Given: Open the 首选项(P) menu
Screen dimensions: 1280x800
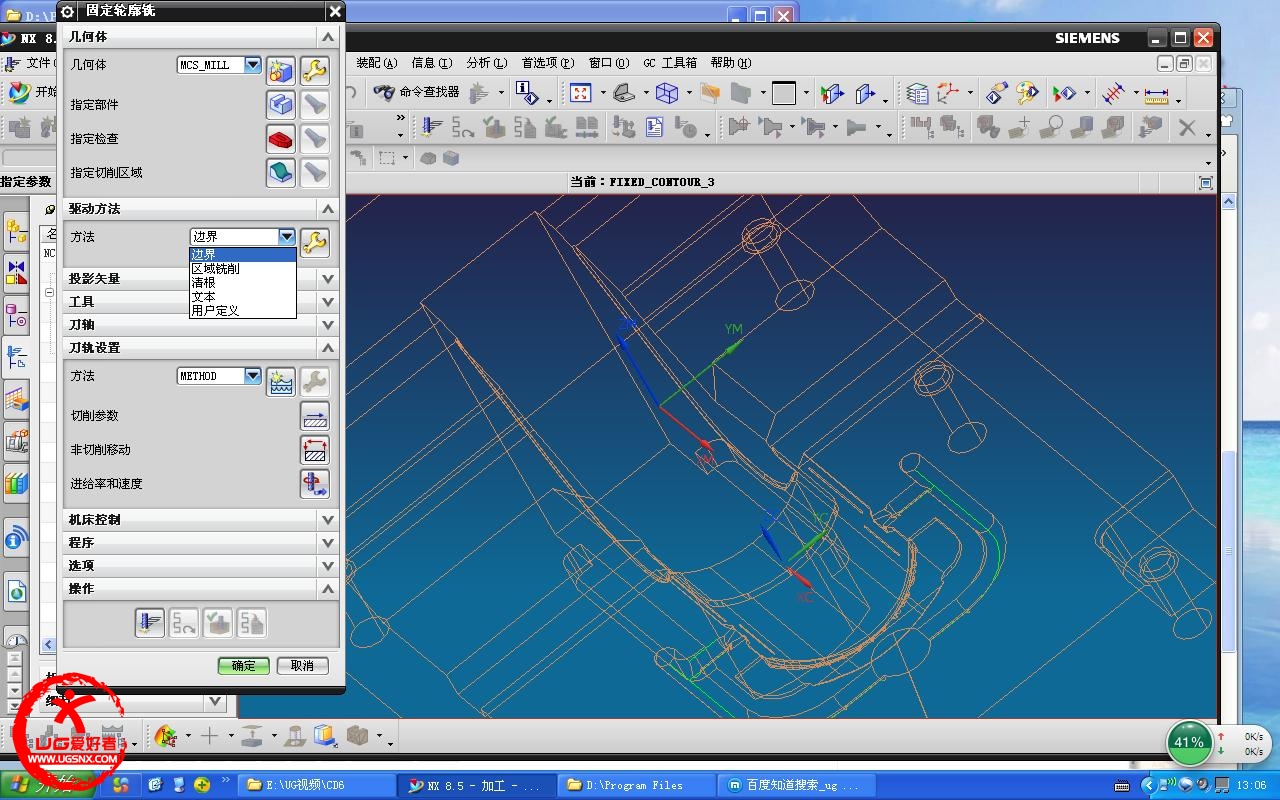Looking at the screenshot, I should point(548,62).
